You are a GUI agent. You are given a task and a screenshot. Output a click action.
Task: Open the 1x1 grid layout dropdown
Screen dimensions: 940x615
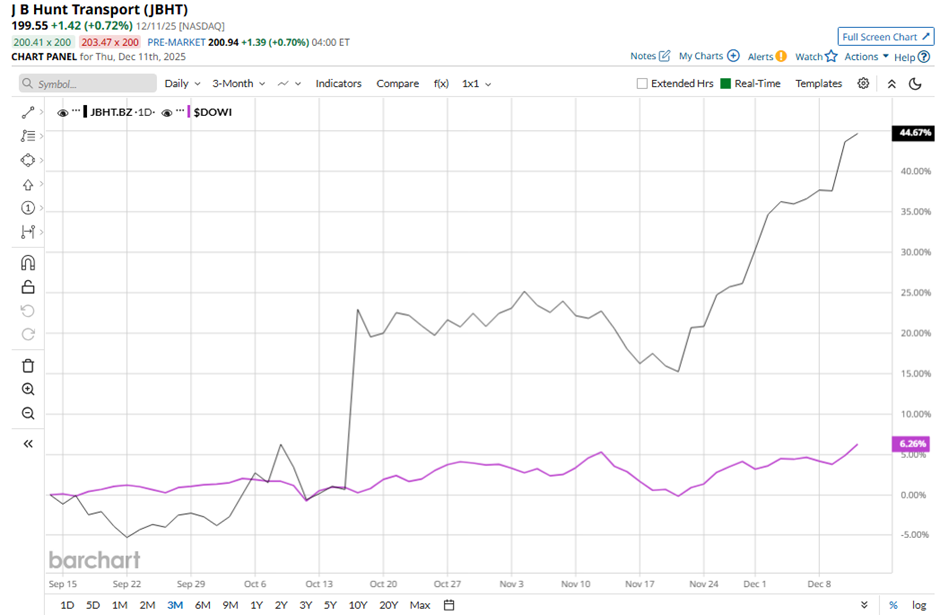[x=477, y=83]
